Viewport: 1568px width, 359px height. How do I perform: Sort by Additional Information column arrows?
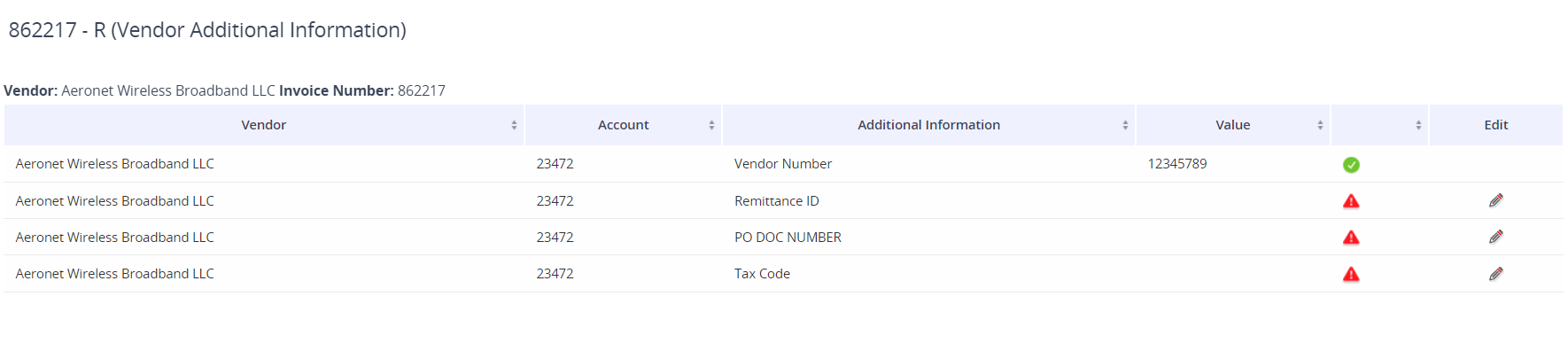coord(1125,125)
